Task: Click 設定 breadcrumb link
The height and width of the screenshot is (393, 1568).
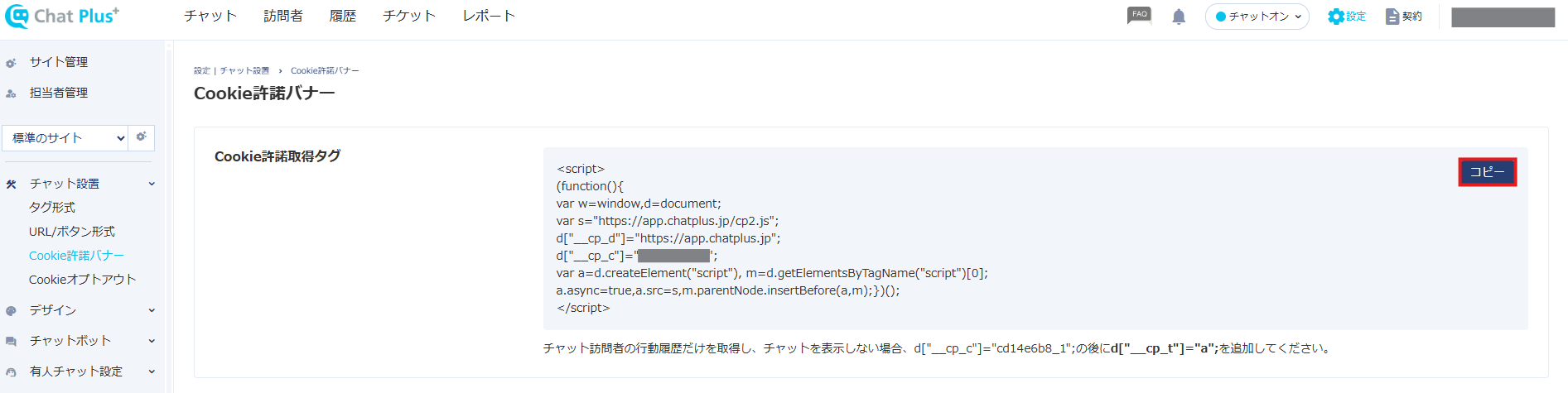Action: [x=202, y=70]
